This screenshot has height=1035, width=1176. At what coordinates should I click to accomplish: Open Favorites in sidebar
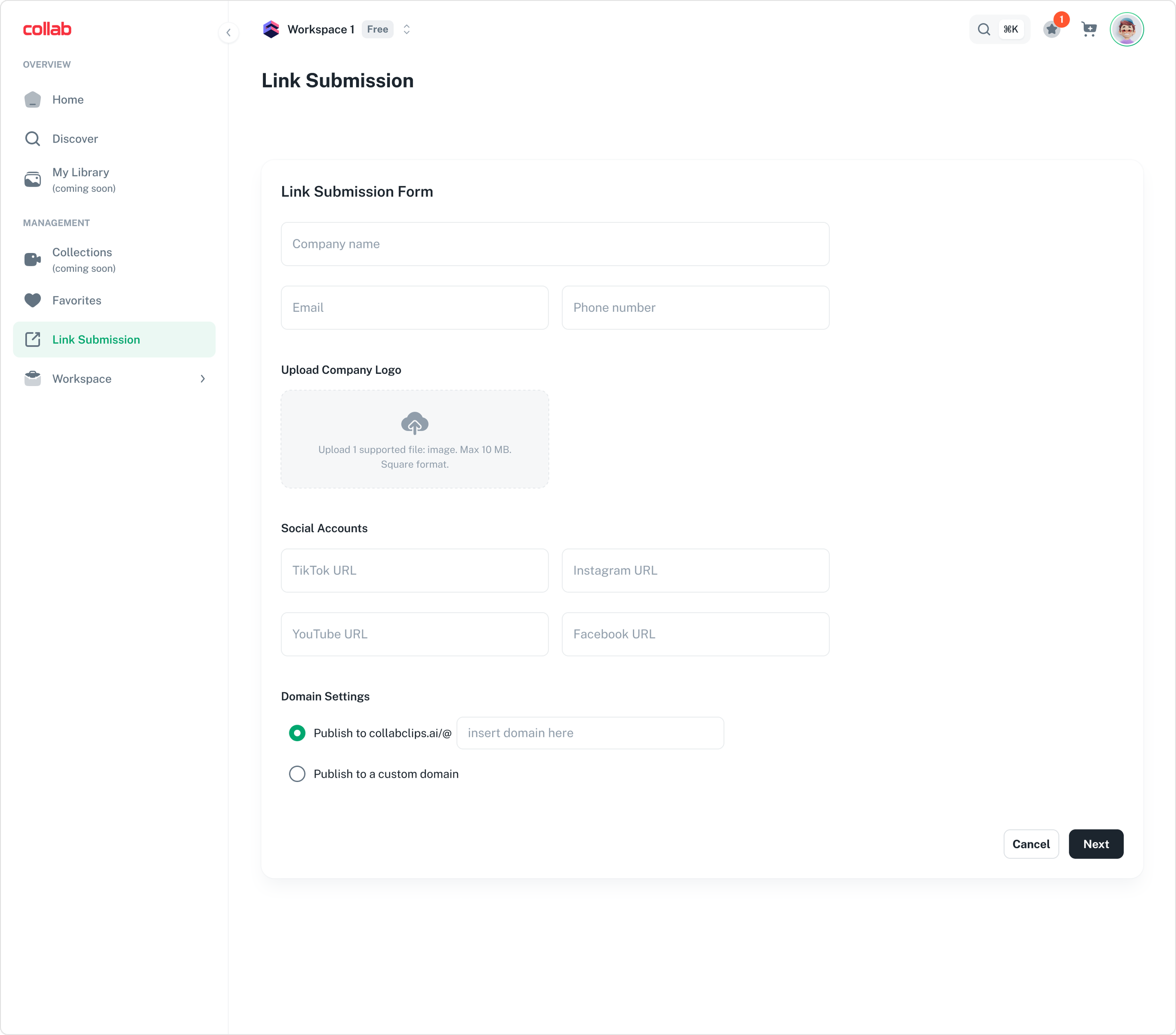[x=77, y=301]
